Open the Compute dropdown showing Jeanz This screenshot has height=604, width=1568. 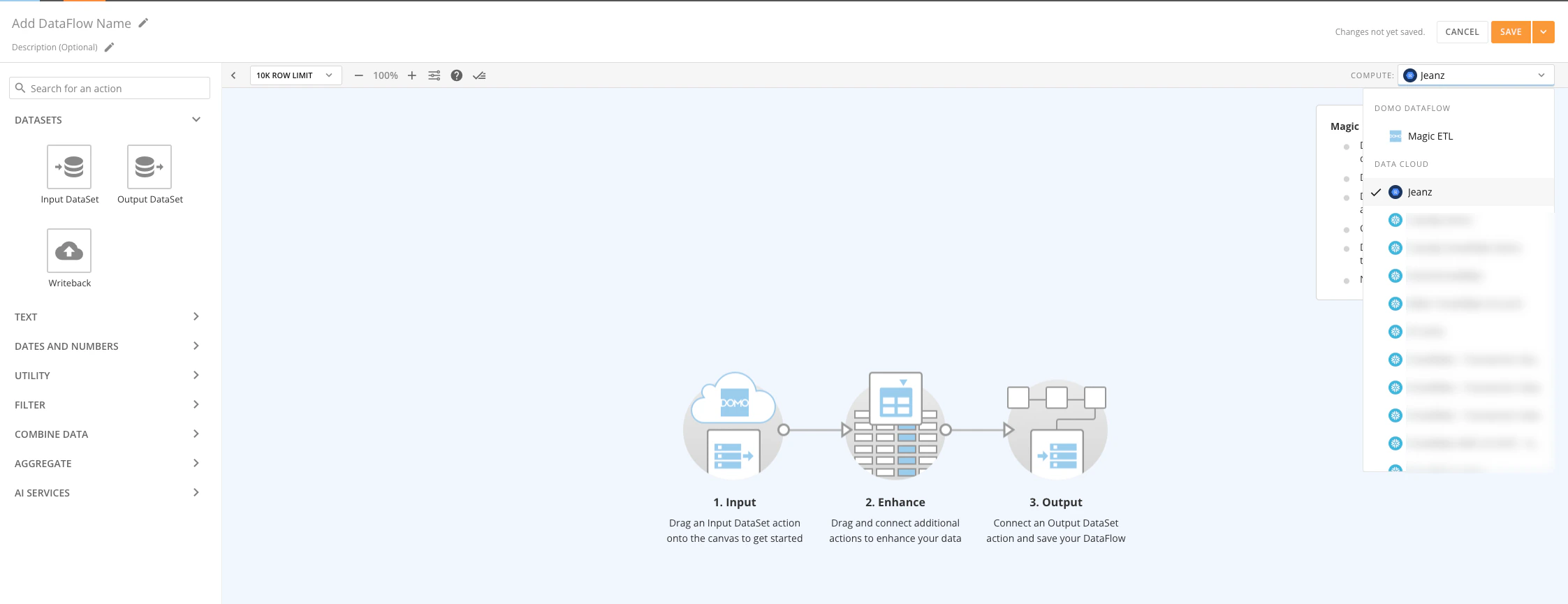coord(1476,75)
